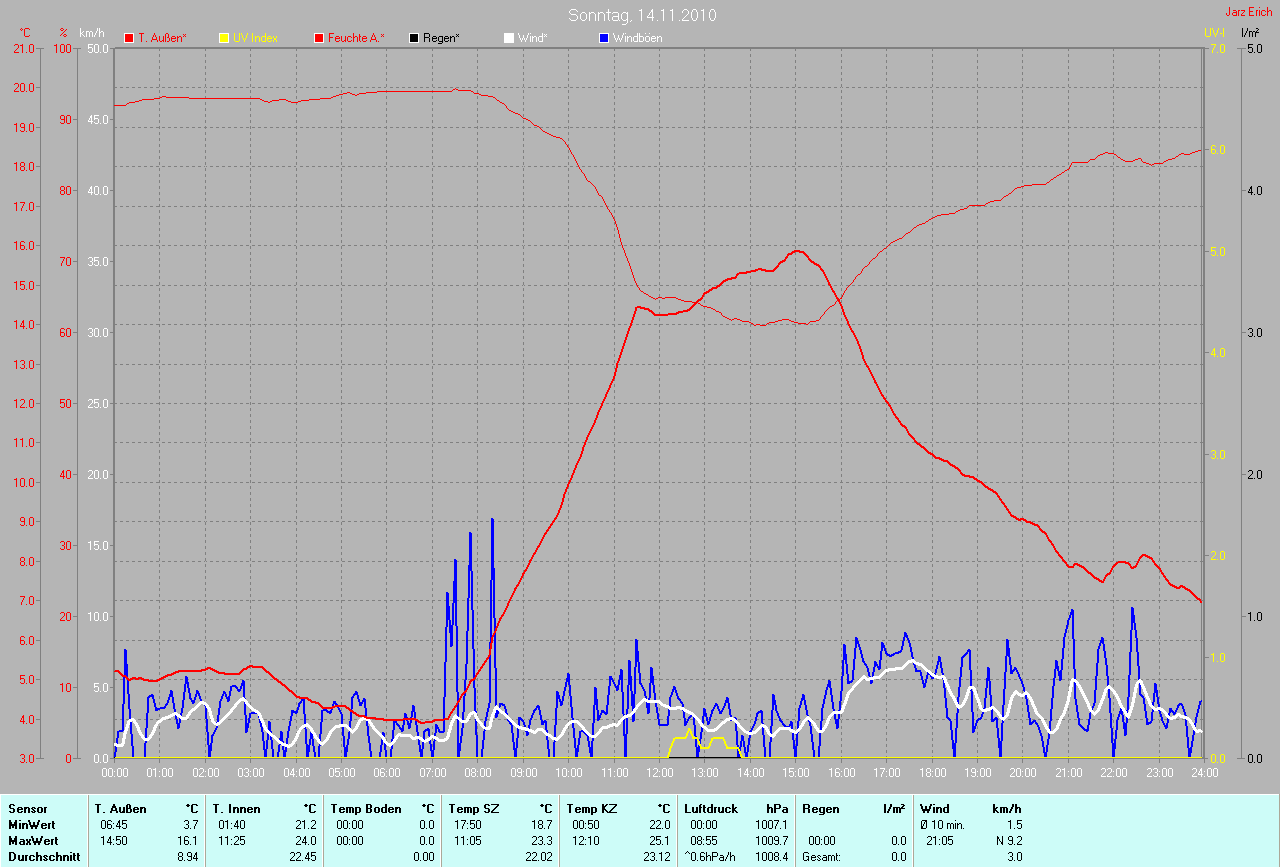Click the yellow 'UV-I' axis unit label

[1215, 33]
